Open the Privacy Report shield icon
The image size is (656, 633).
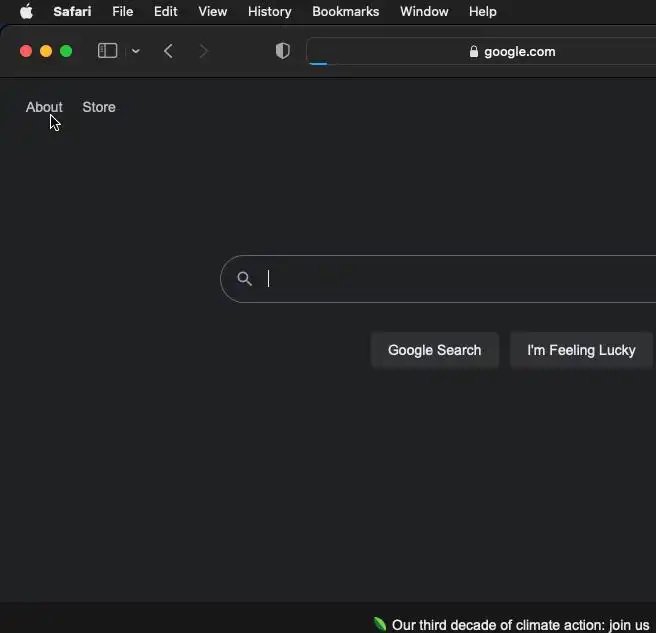point(282,51)
